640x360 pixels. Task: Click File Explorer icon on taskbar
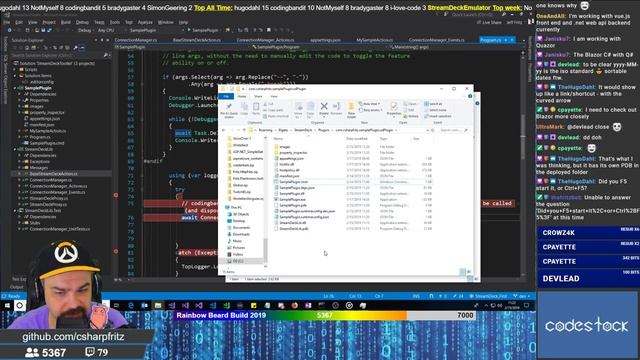tap(158, 305)
